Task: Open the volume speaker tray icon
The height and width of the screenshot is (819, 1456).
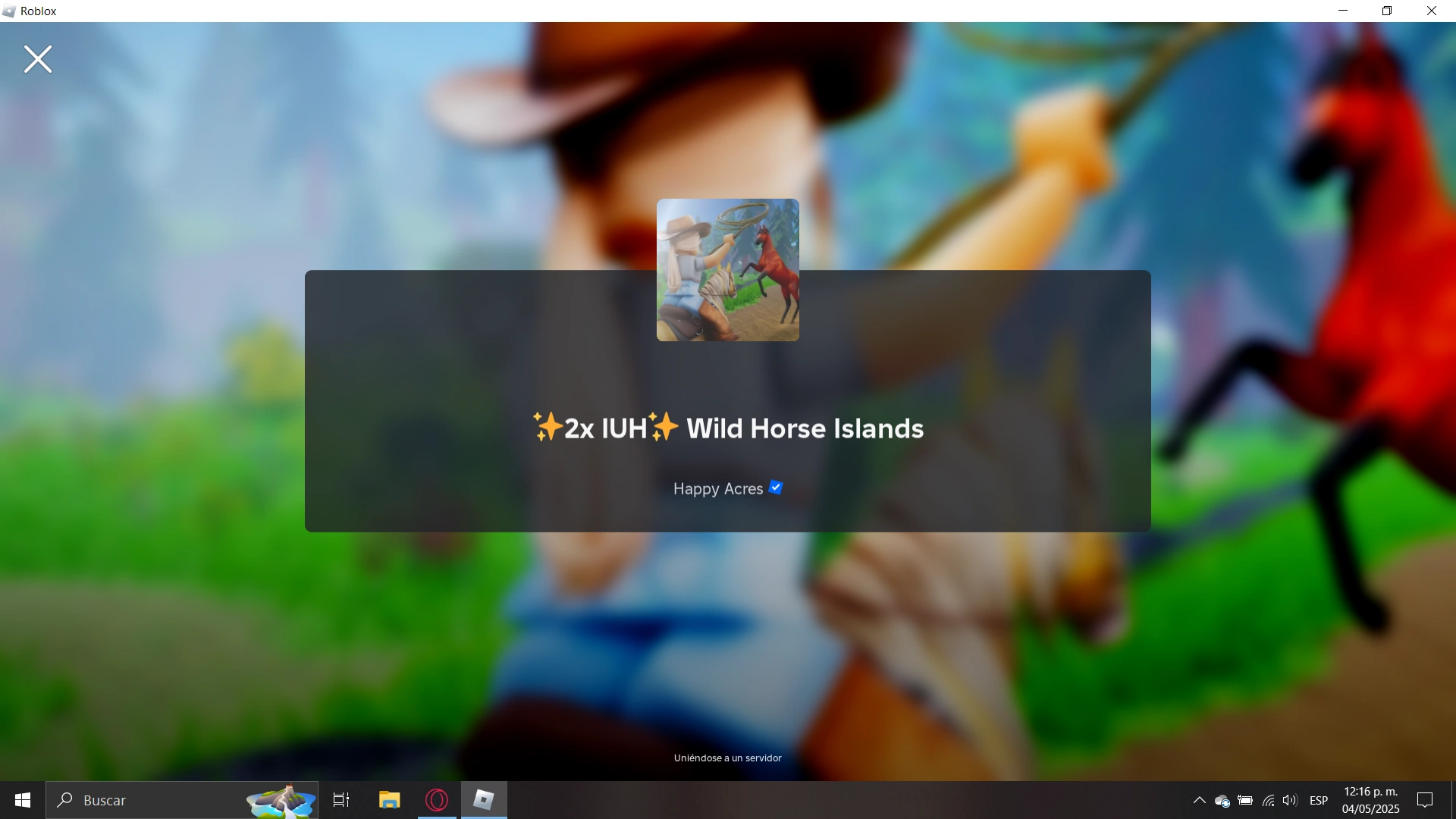Action: coord(1290,800)
